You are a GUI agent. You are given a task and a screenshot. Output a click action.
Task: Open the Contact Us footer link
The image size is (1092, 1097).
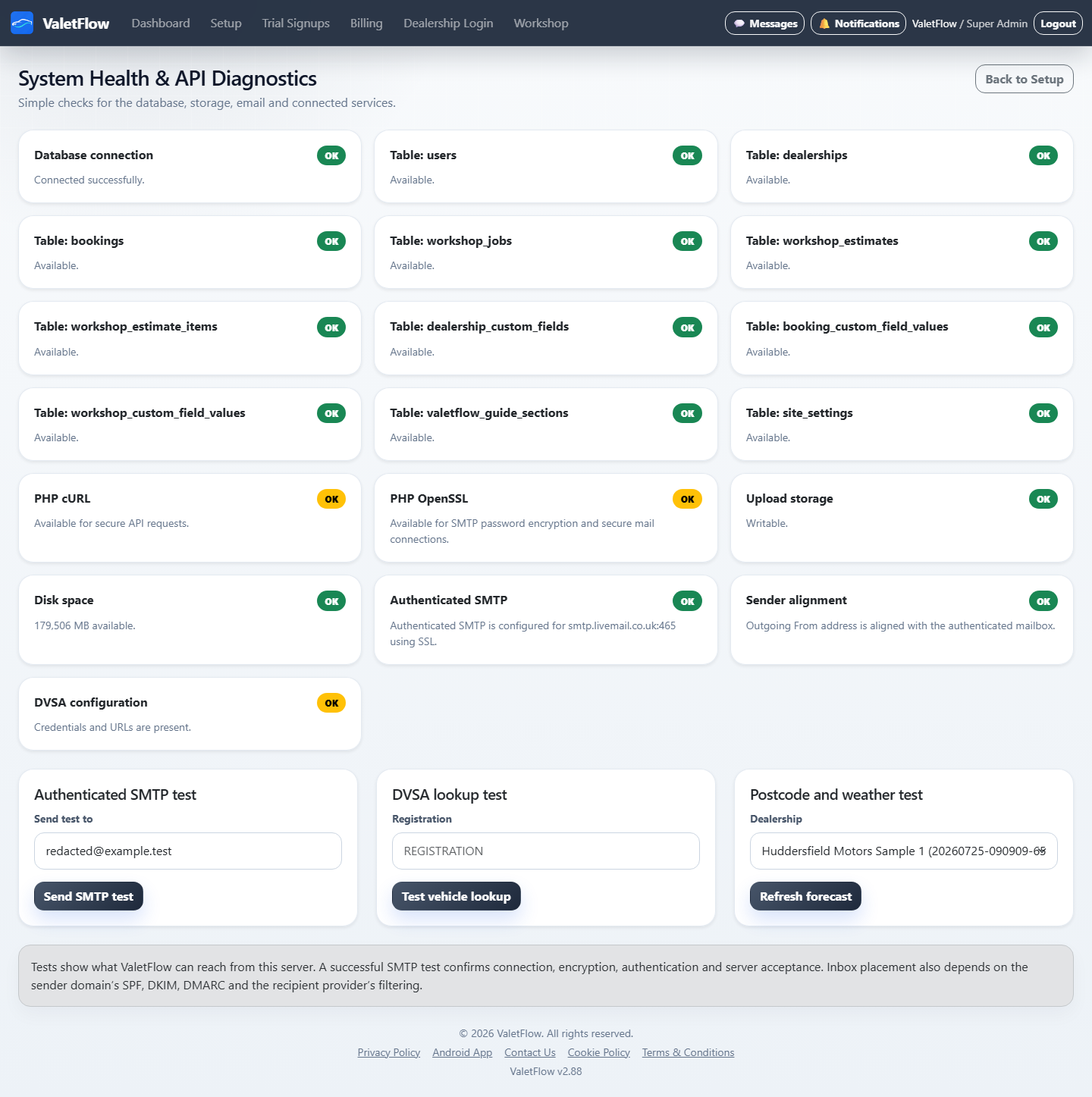pyautogui.click(x=530, y=1052)
